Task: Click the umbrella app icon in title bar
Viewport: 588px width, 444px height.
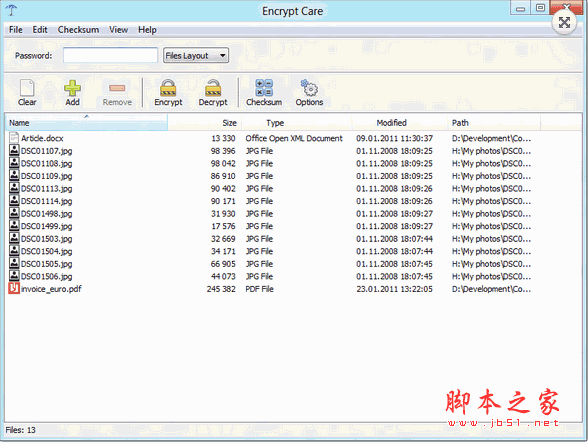Action: click(x=12, y=10)
